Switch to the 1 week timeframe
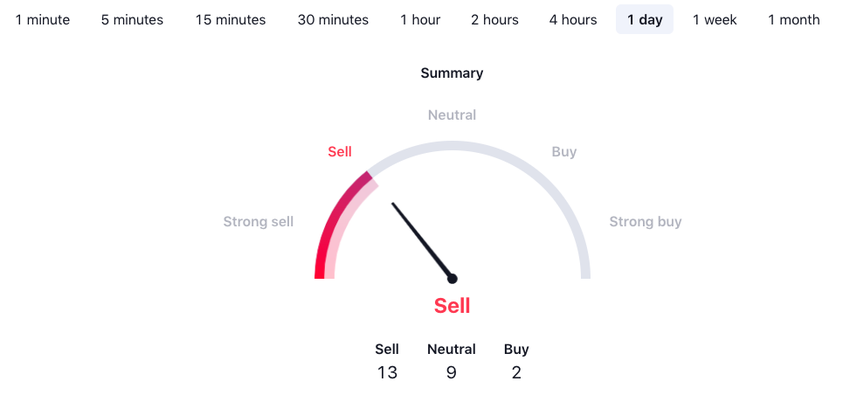The image size is (850, 402). (x=715, y=20)
